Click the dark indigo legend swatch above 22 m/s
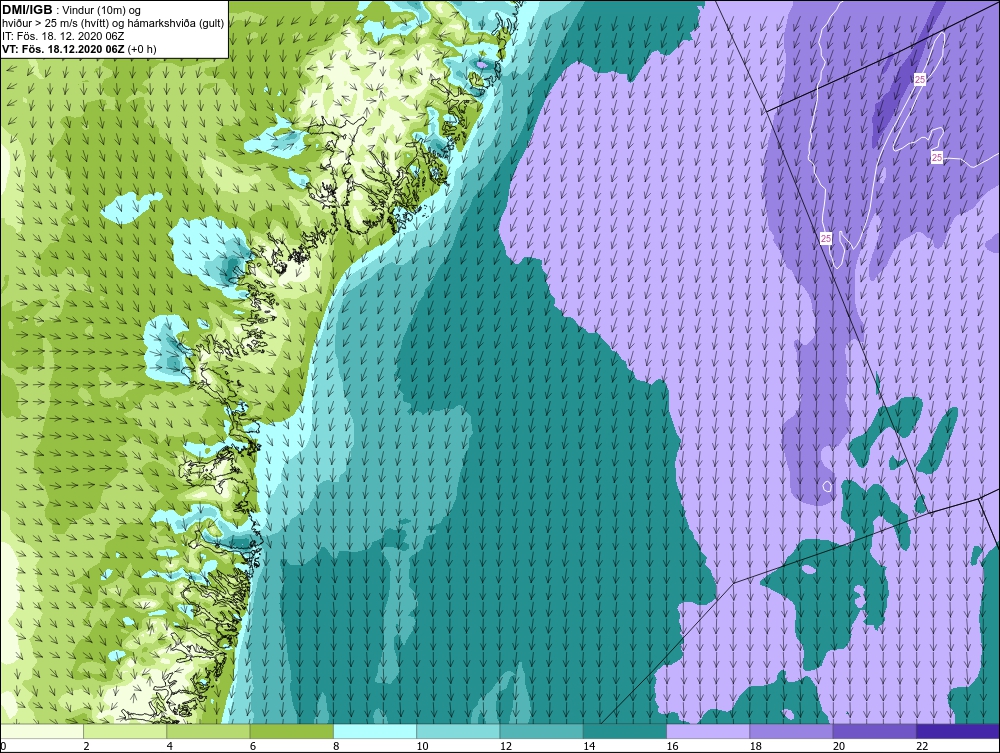Screen dimensions: 1000x753 tap(957, 731)
